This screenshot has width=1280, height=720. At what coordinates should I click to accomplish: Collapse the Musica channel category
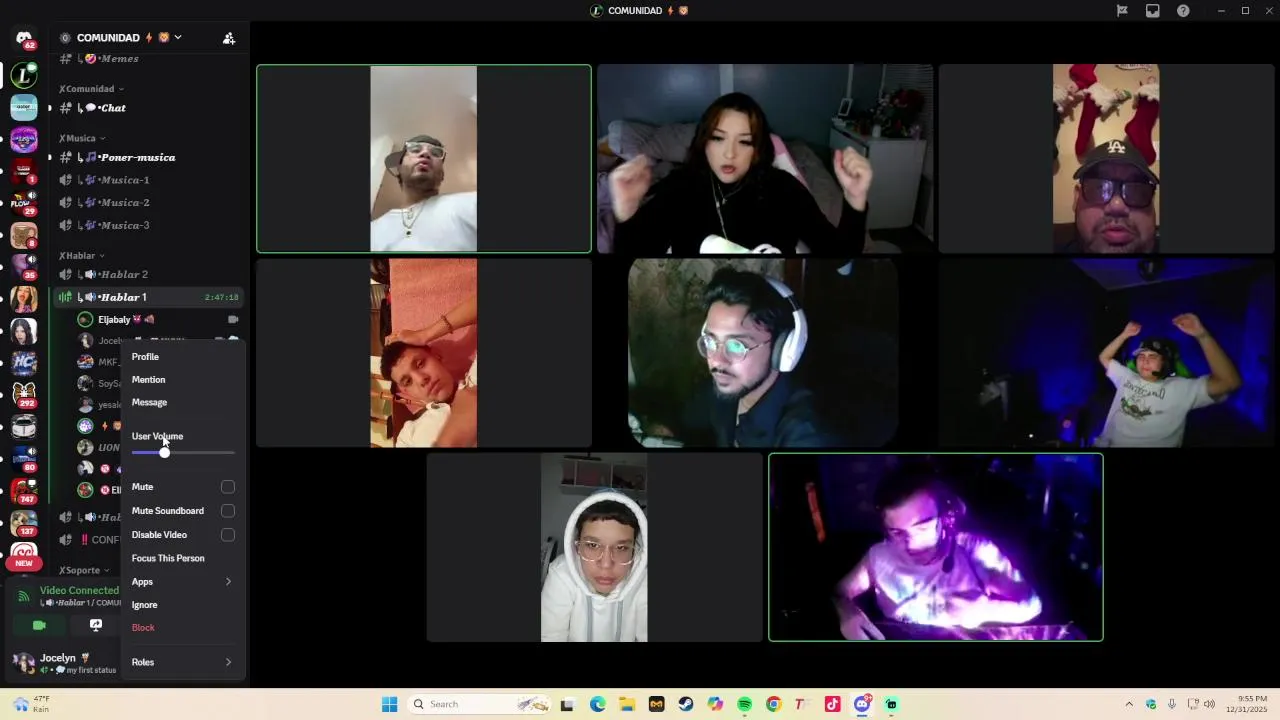pyautogui.click(x=82, y=138)
